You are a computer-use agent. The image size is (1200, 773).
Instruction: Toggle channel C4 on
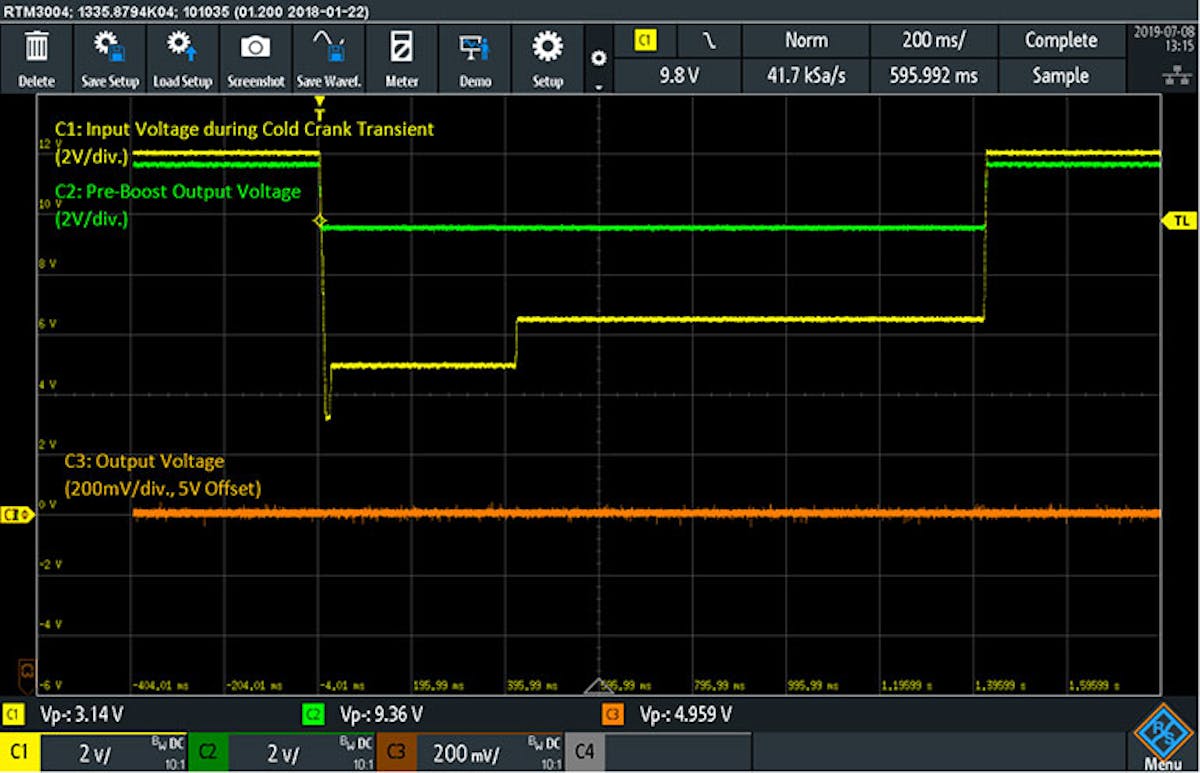[x=585, y=751]
